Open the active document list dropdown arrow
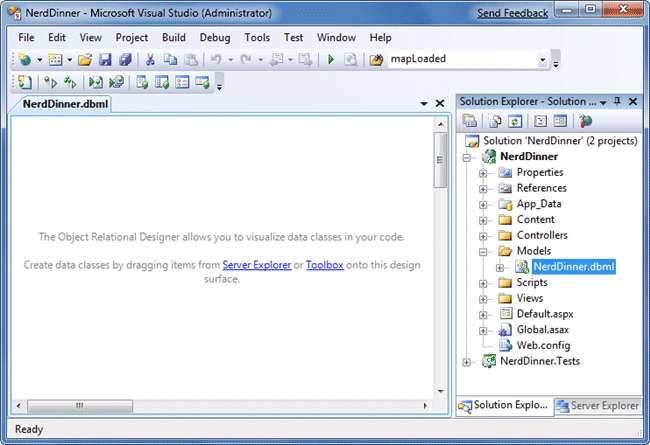The image size is (650, 445). [424, 103]
